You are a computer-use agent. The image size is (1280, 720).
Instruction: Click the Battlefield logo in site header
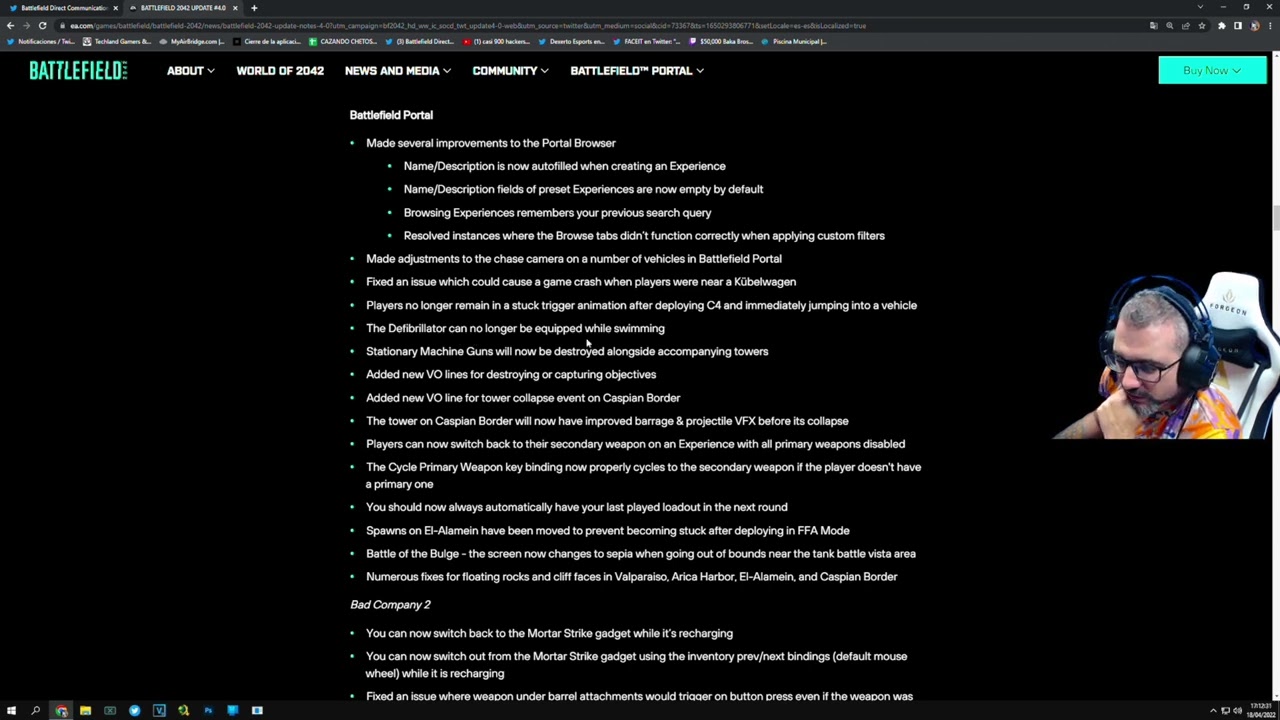(78, 70)
